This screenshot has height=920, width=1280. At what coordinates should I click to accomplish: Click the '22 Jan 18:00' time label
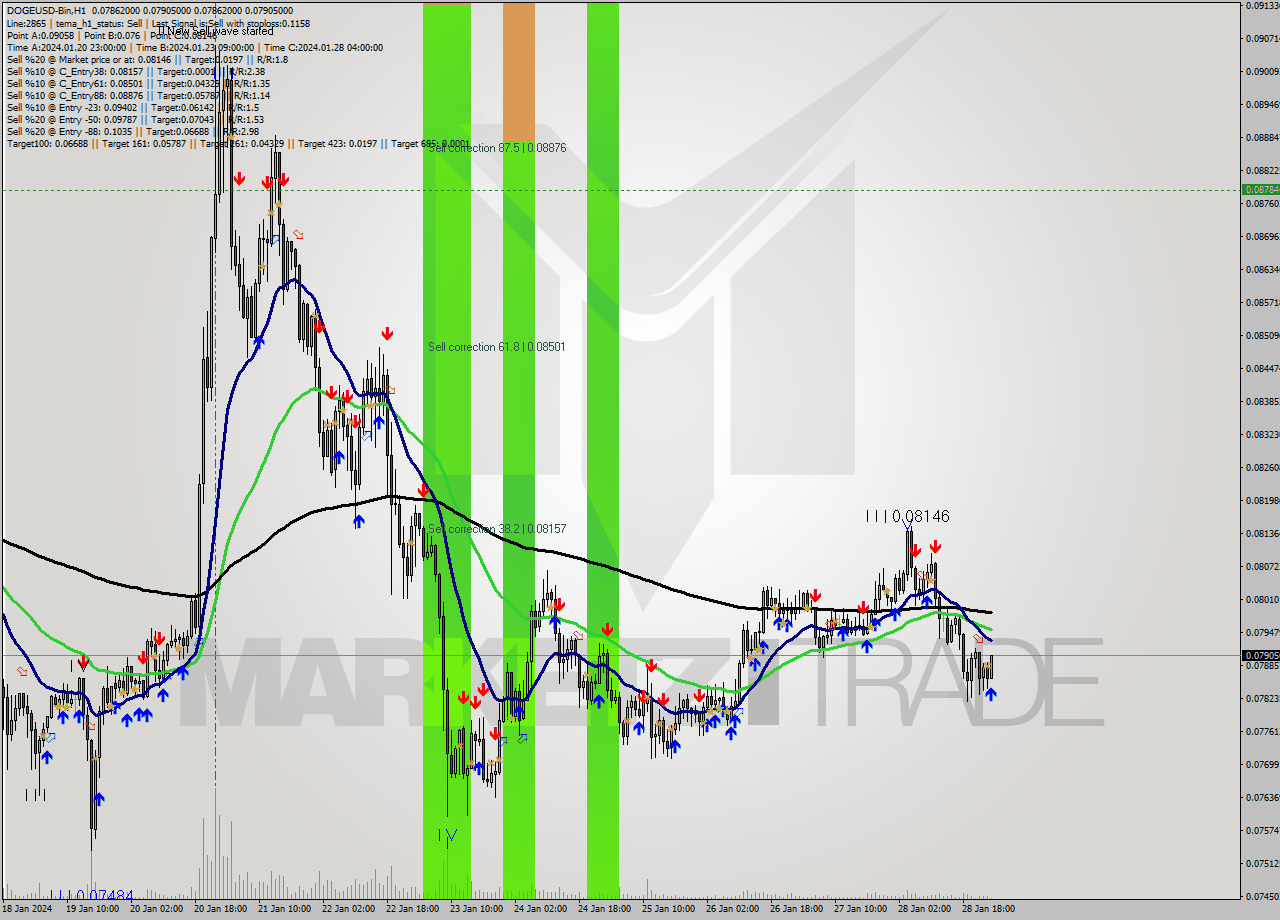click(x=412, y=909)
